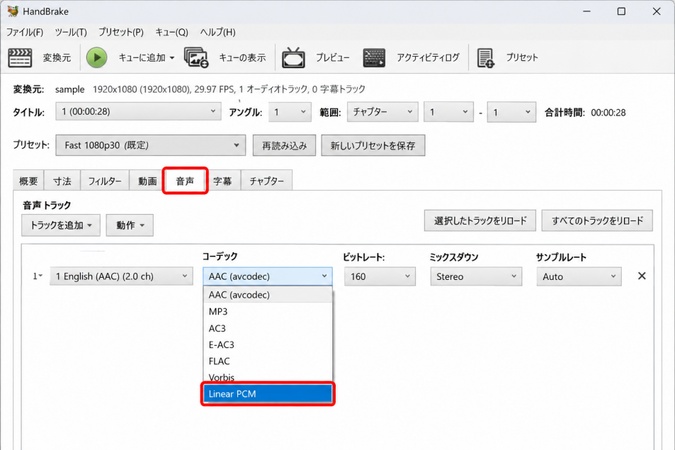
Task: Open アクティビティログ terminal icon
Action: 374,58
